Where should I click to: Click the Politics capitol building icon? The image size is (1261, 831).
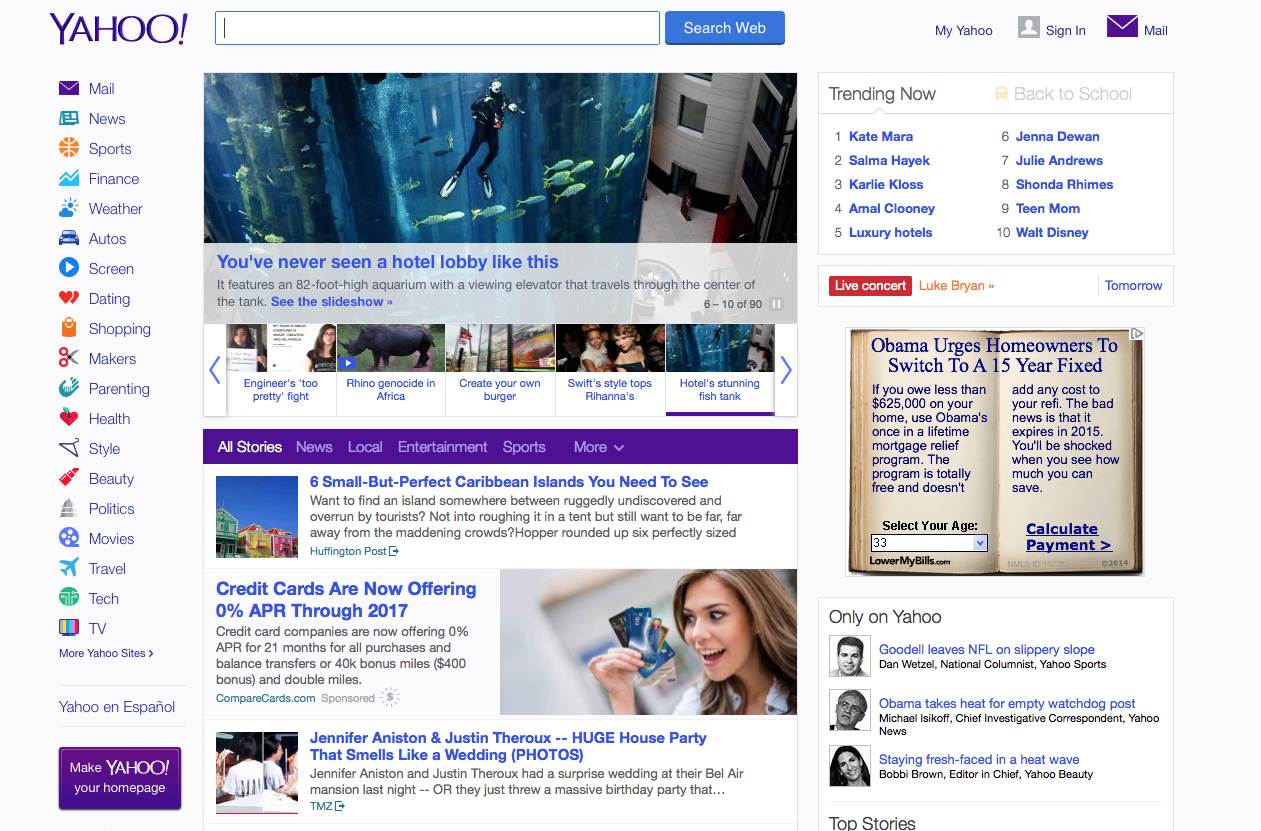[69, 508]
